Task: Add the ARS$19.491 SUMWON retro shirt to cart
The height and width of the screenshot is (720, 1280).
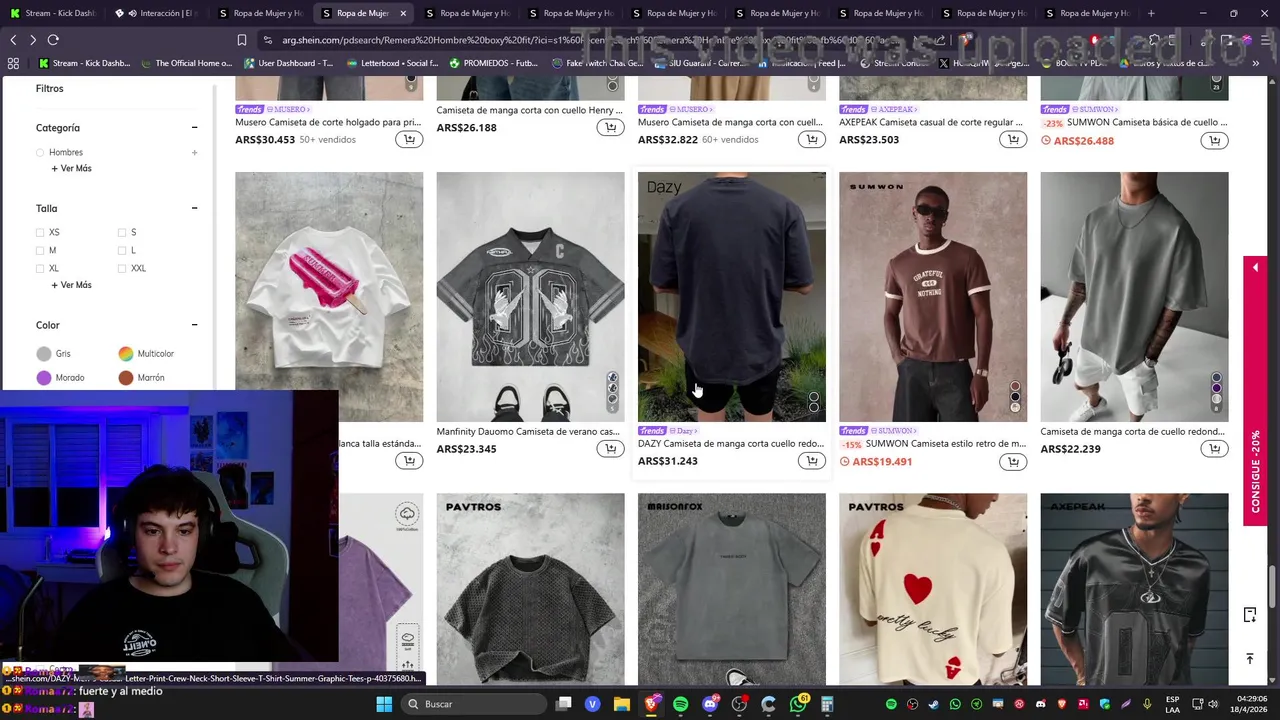Action: pyautogui.click(x=1013, y=461)
